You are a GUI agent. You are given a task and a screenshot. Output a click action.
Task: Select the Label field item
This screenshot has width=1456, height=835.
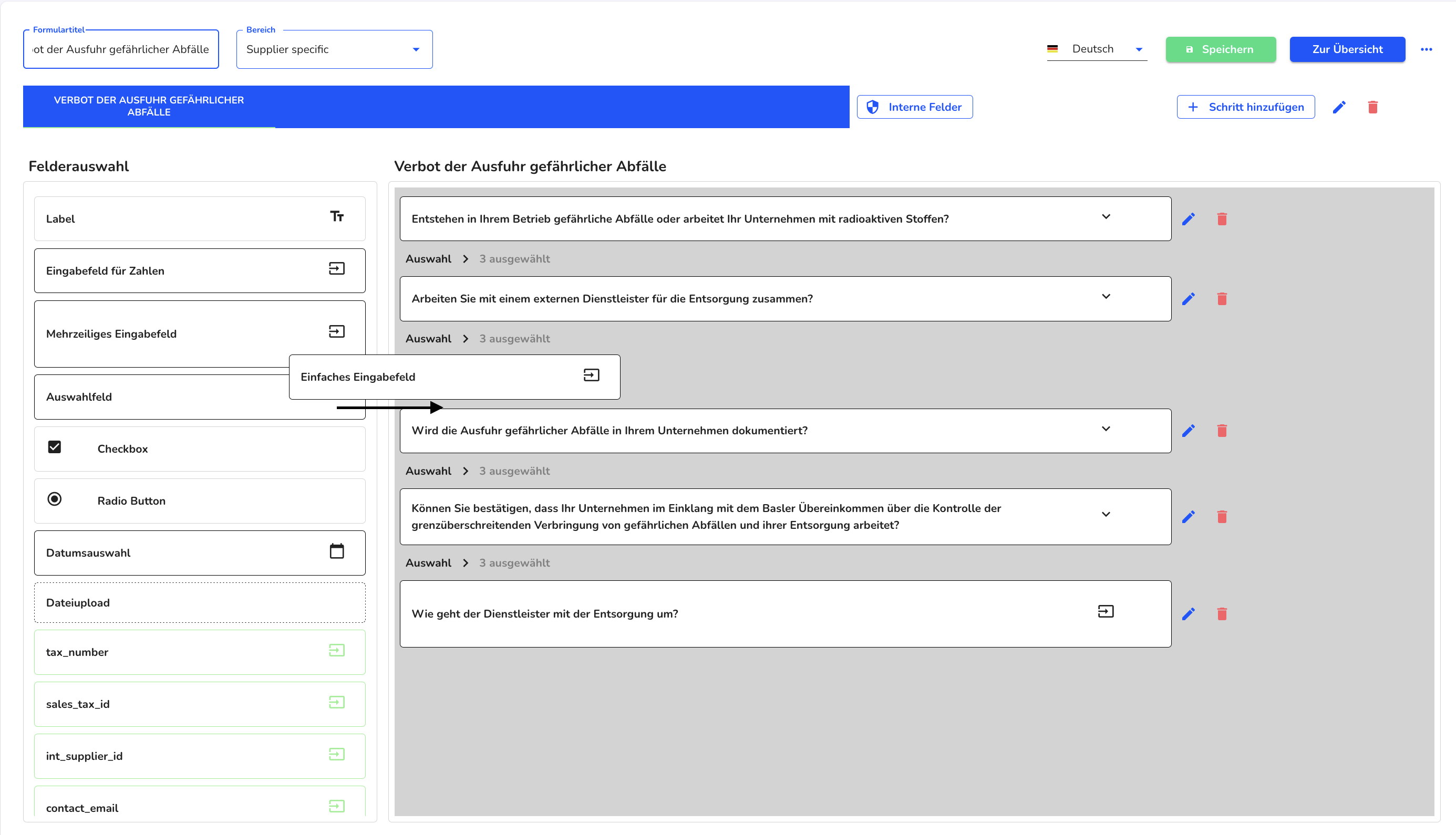point(200,219)
